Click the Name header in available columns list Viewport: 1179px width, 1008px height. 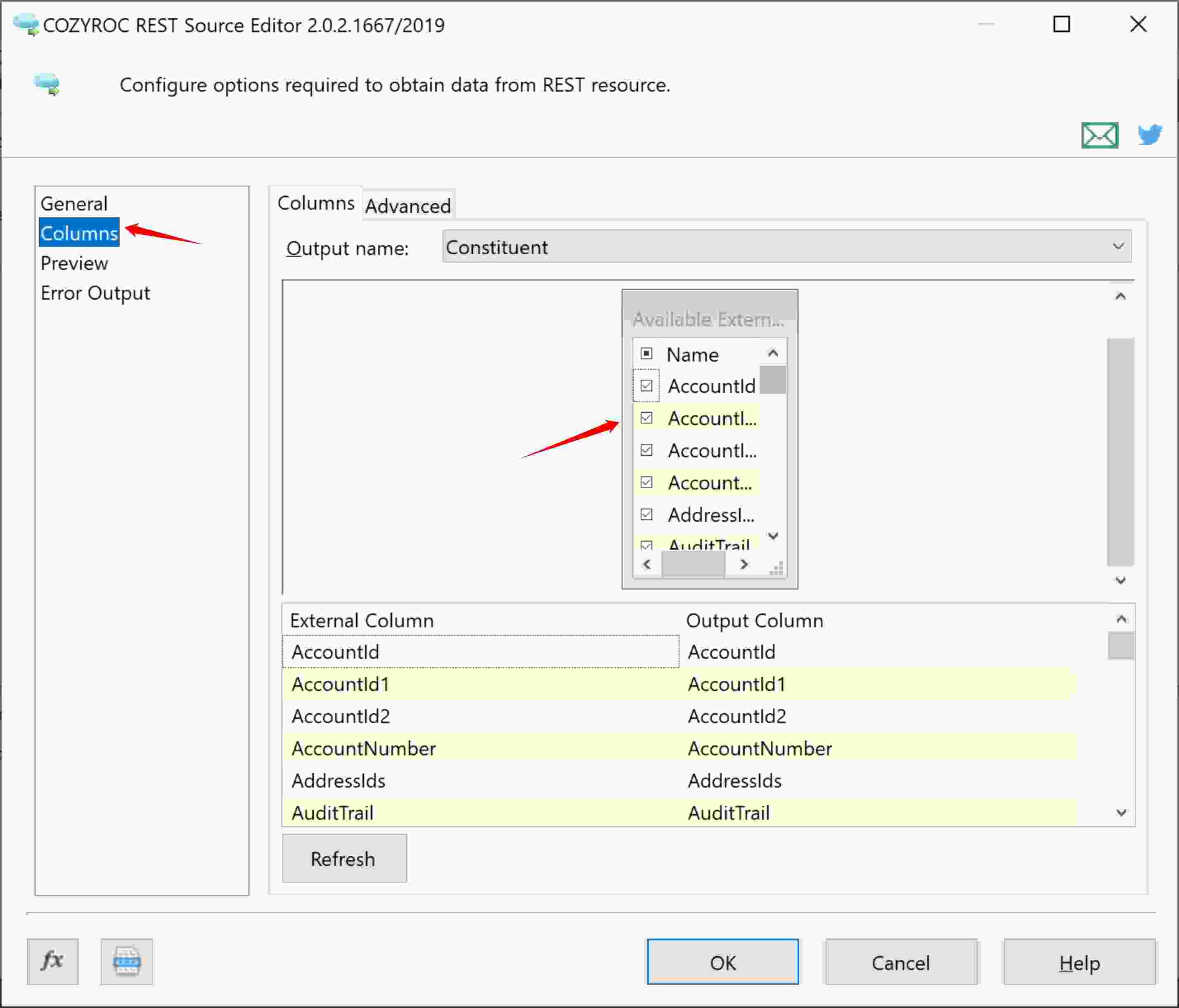click(x=692, y=355)
